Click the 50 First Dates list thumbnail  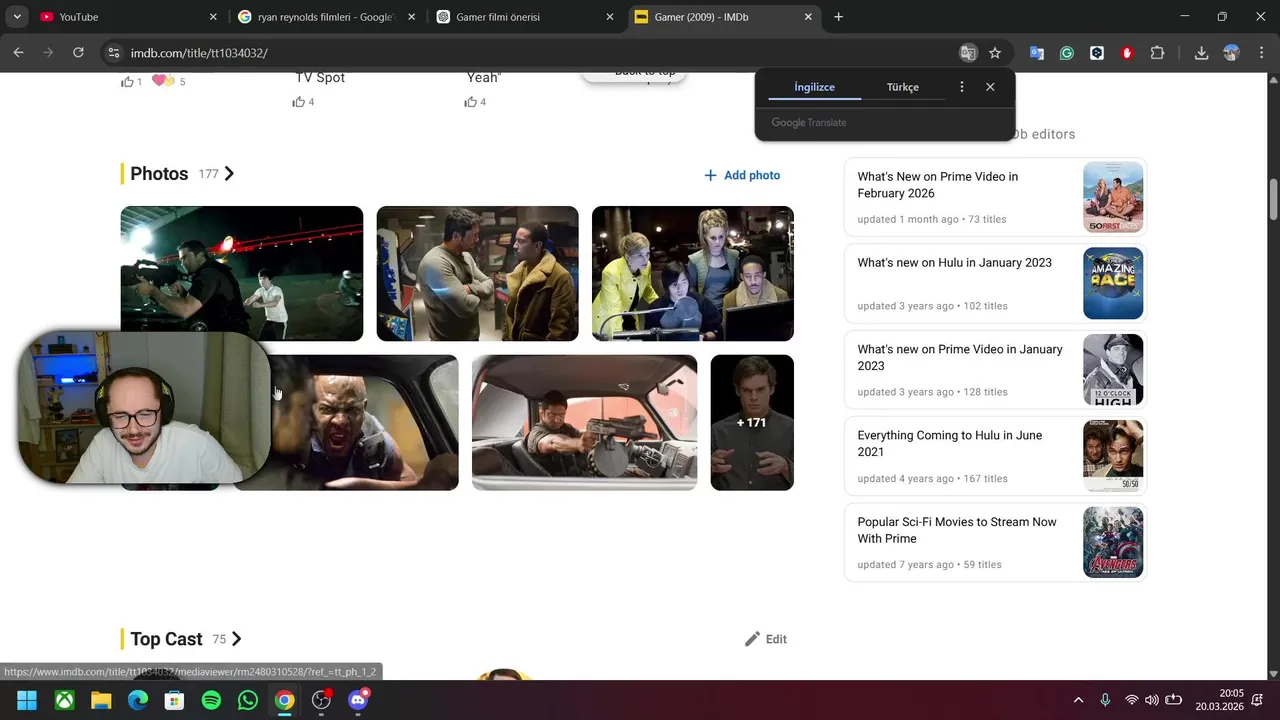point(1113,197)
